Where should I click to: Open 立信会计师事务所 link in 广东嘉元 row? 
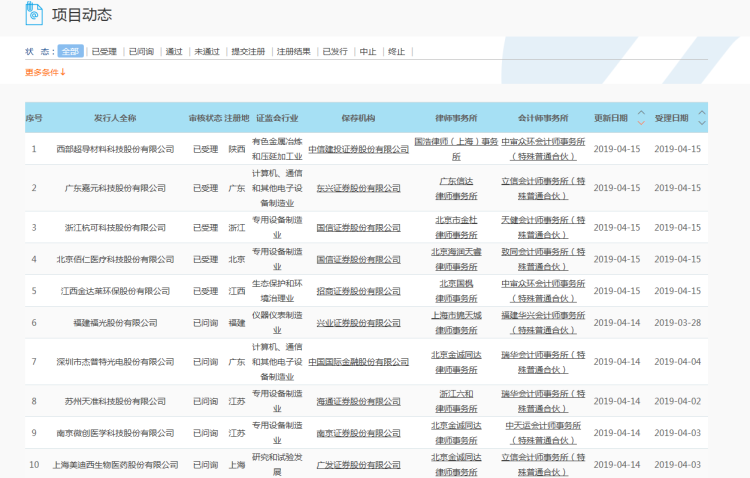(x=543, y=189)
